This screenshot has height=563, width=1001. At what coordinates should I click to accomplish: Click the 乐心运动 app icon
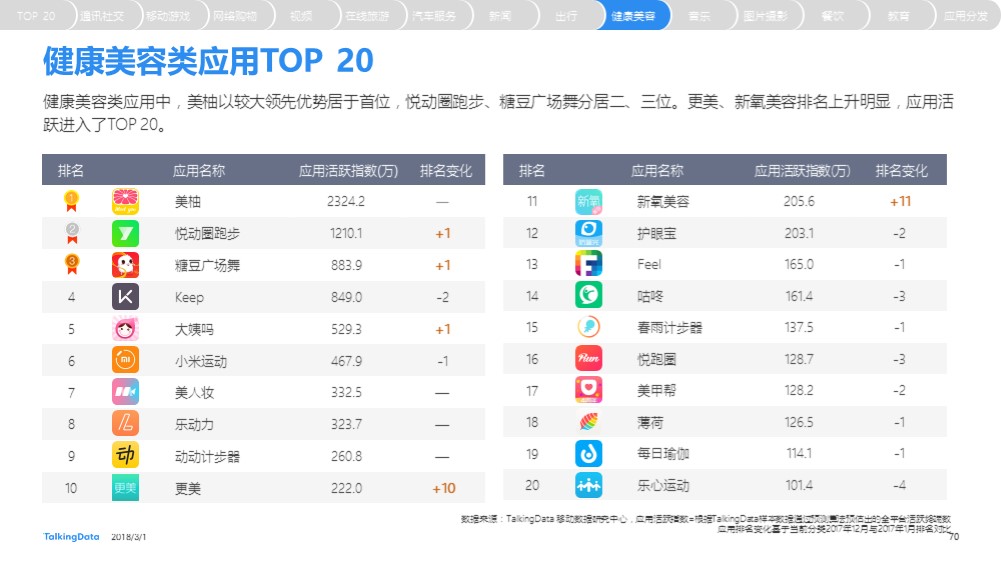(x=588, y=485)
